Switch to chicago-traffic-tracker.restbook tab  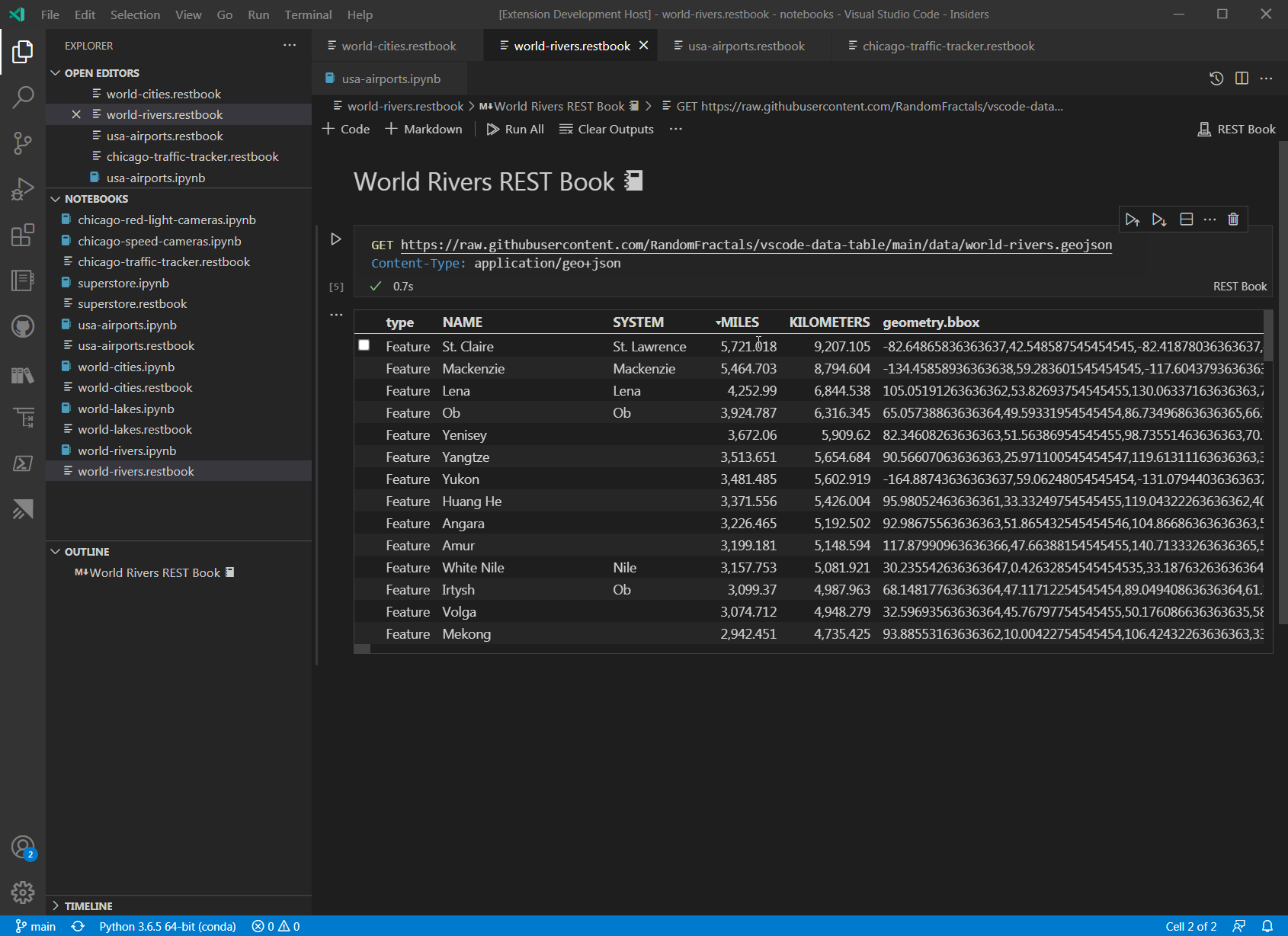[x=948, y=46]
